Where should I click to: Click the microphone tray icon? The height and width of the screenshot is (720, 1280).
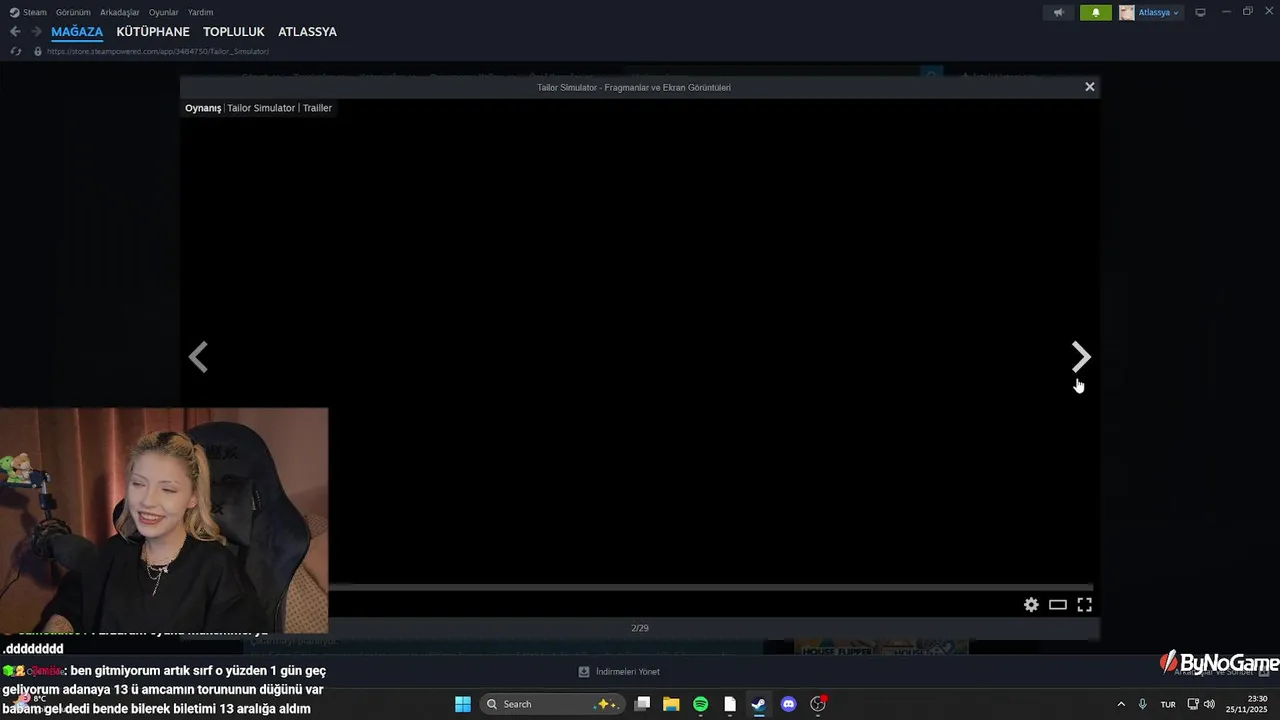click(1142, 704)
